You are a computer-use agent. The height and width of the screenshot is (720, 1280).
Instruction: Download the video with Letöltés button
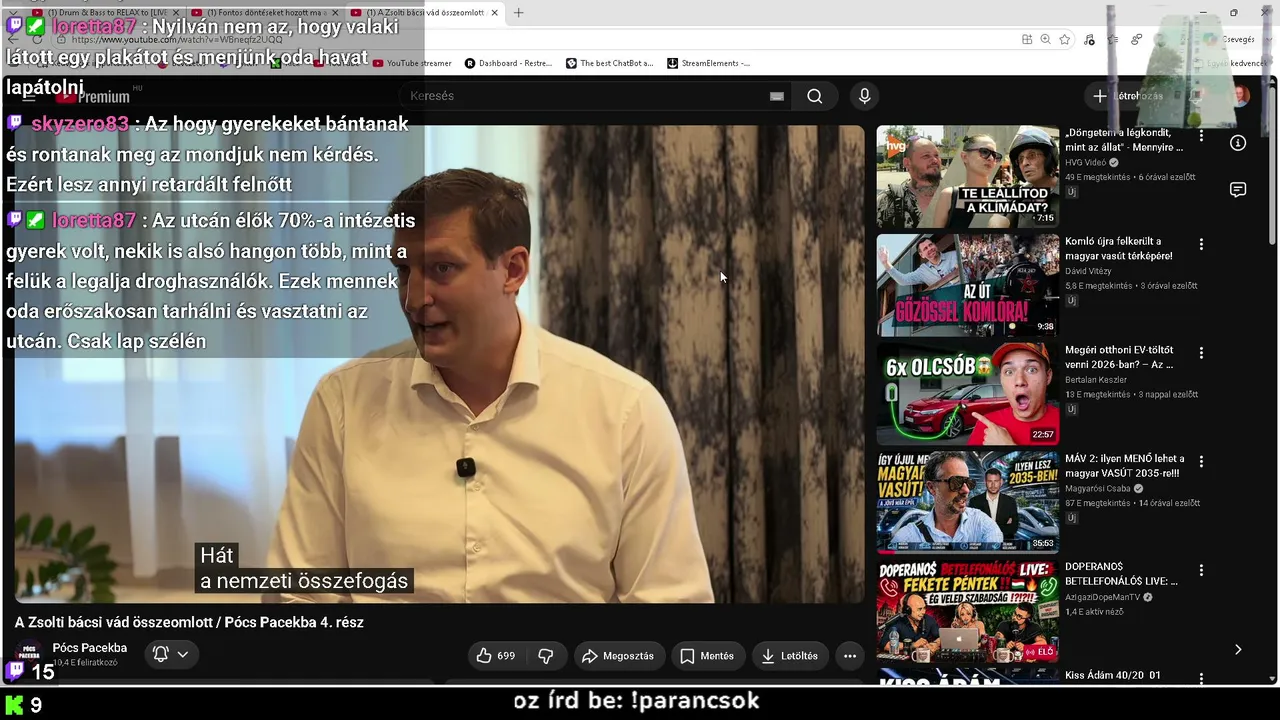790,656
